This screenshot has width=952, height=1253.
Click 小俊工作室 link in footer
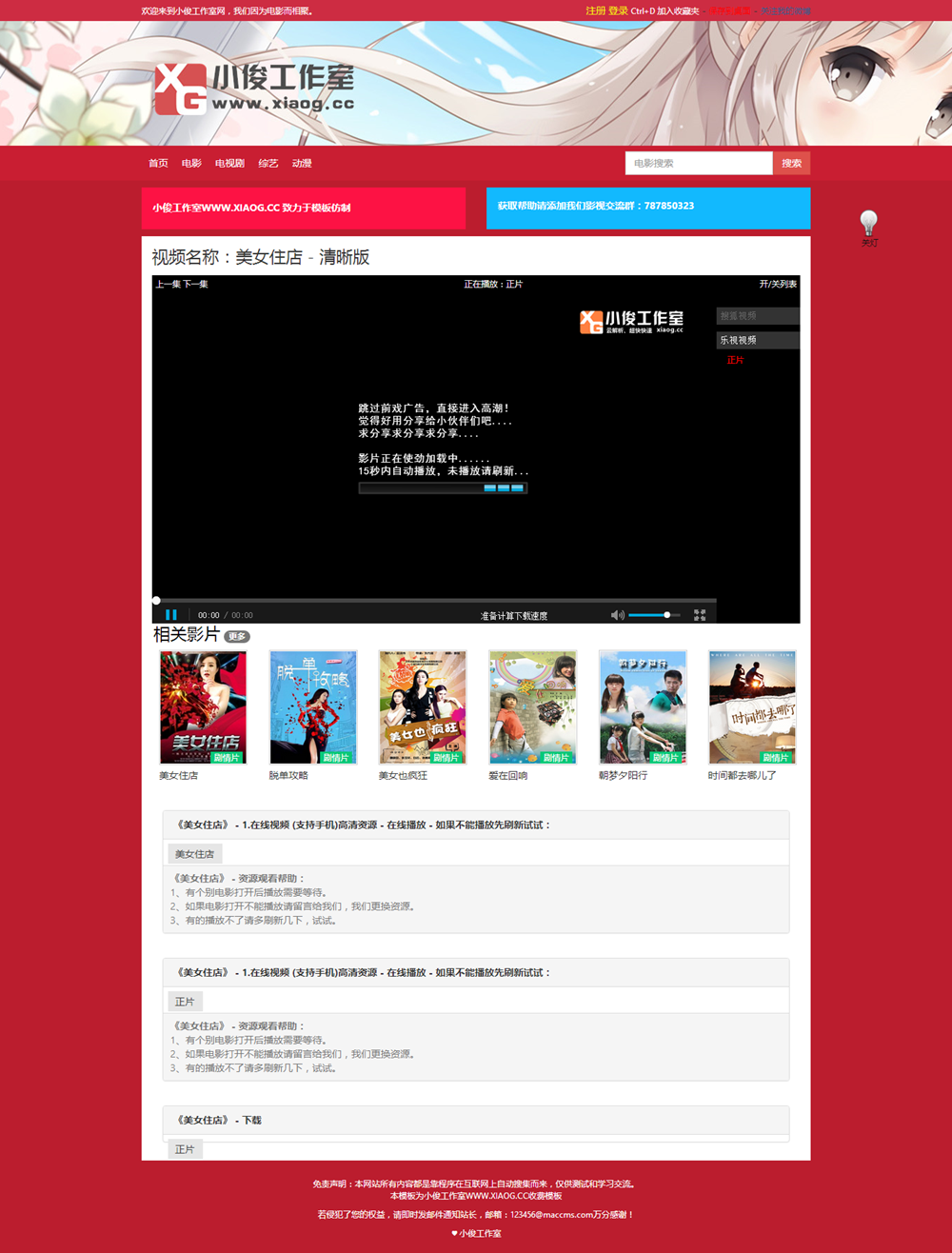point(480,1233)
